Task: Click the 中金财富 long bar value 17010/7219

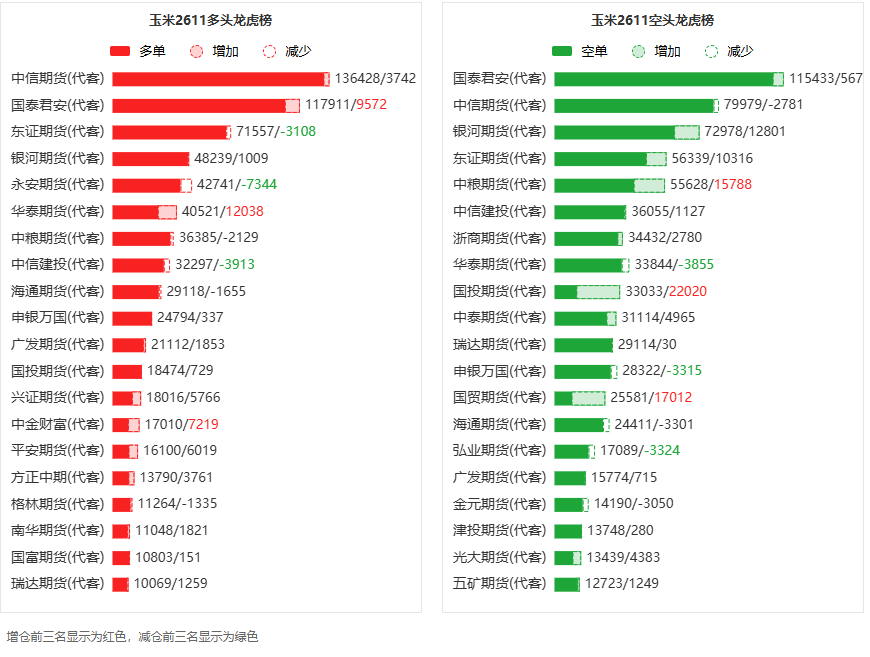Action: pos(181,424)
